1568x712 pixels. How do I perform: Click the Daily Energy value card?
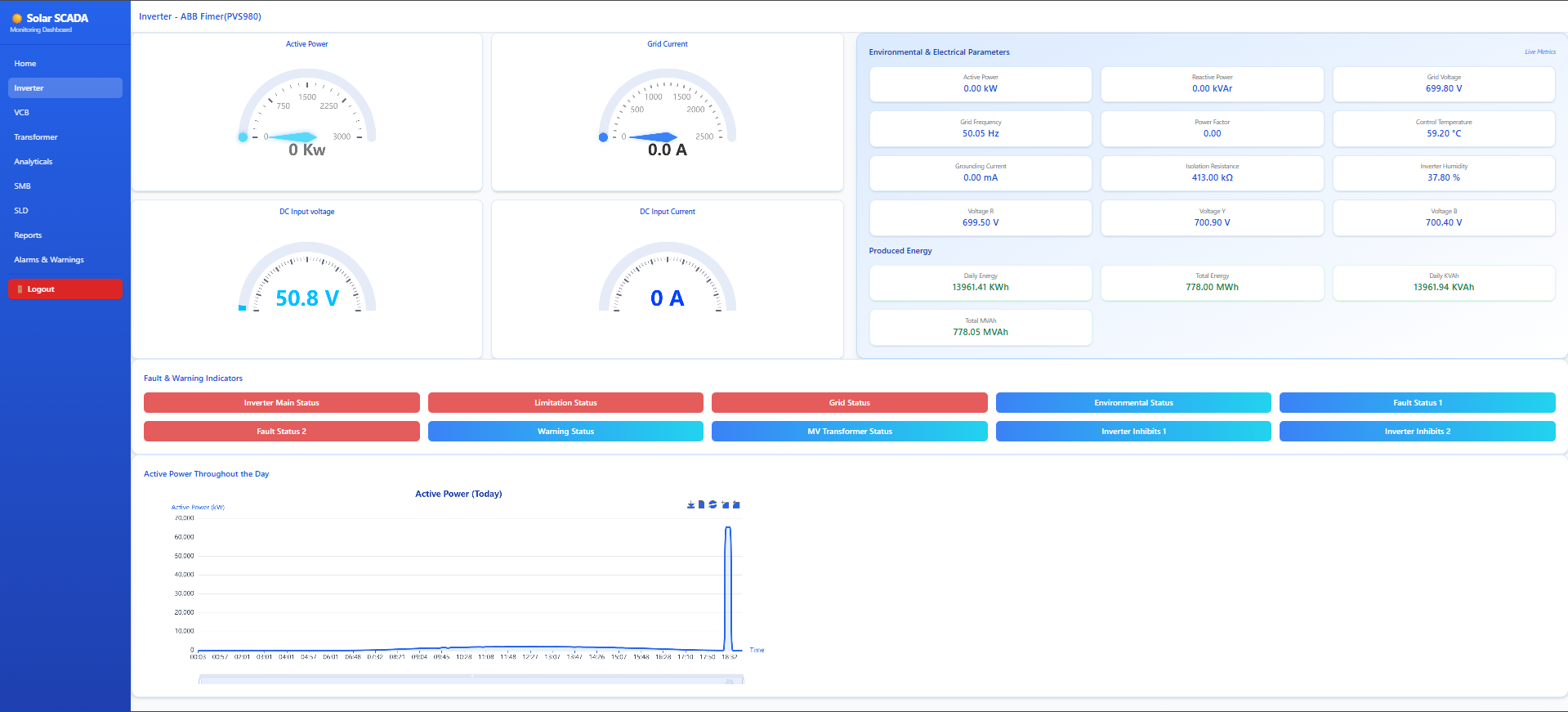coord(980,283)
